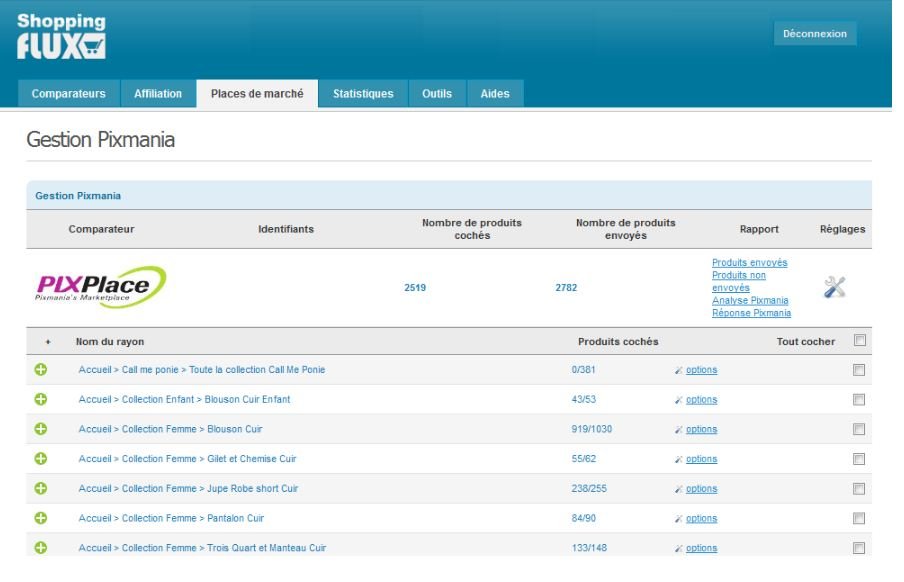The image size is (904, 582).
Task: Click green plus icon for Gilet et Chemise Cuir
Action: click(x=41, y=459)
